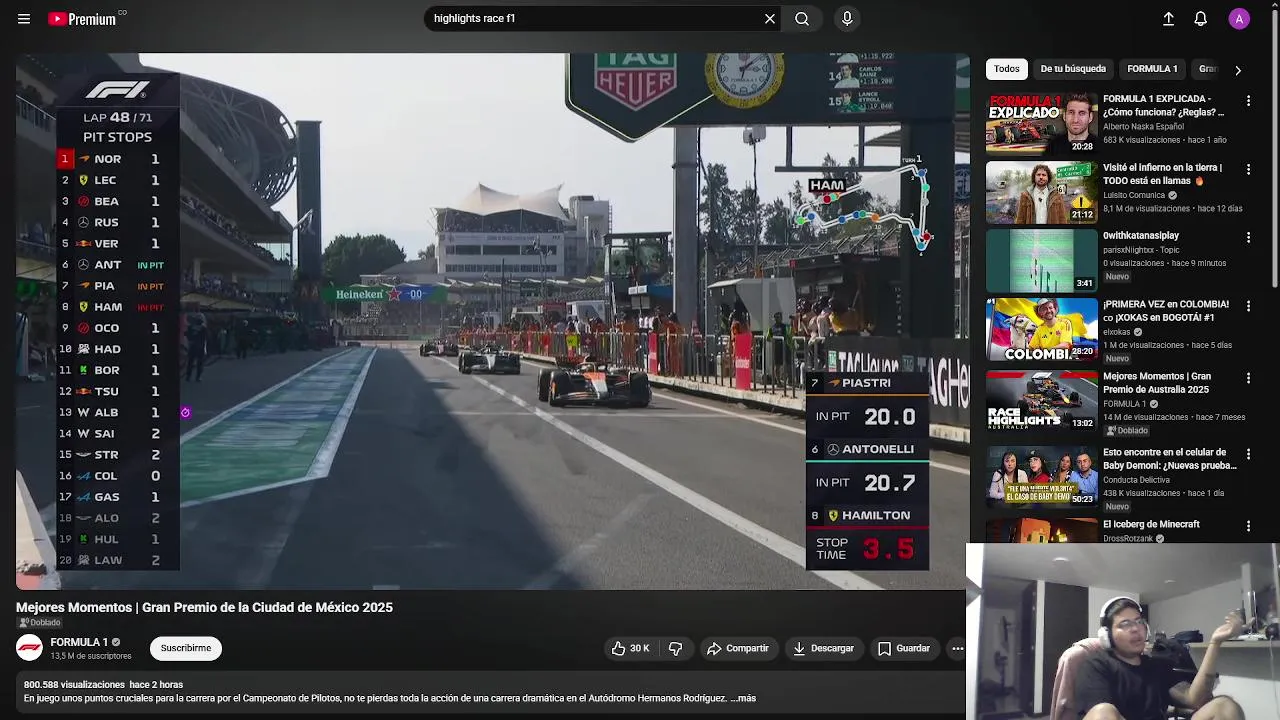Open the hamburger guide menu

coord(24,19)
